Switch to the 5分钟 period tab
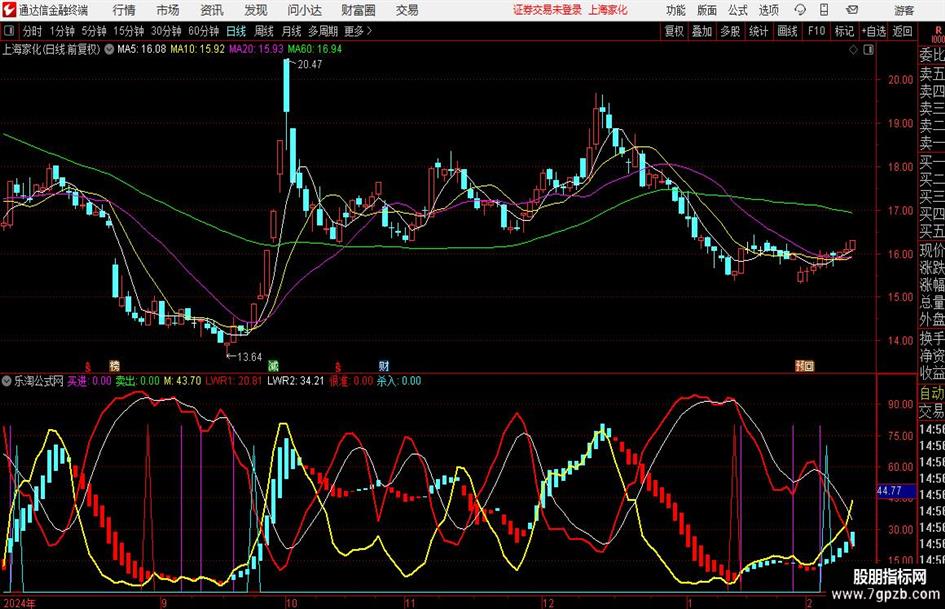This screenshot has height=609, width=945. (94, 31)
